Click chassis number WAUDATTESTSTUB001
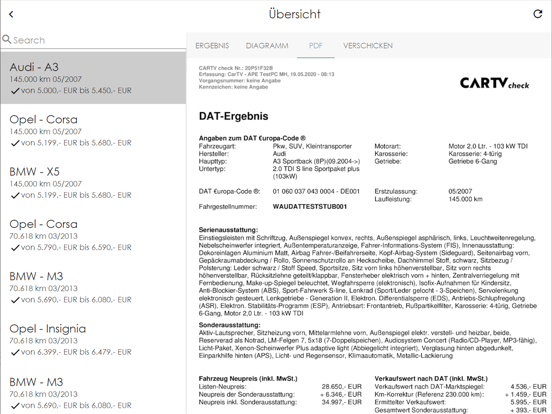 pos(310,207)
